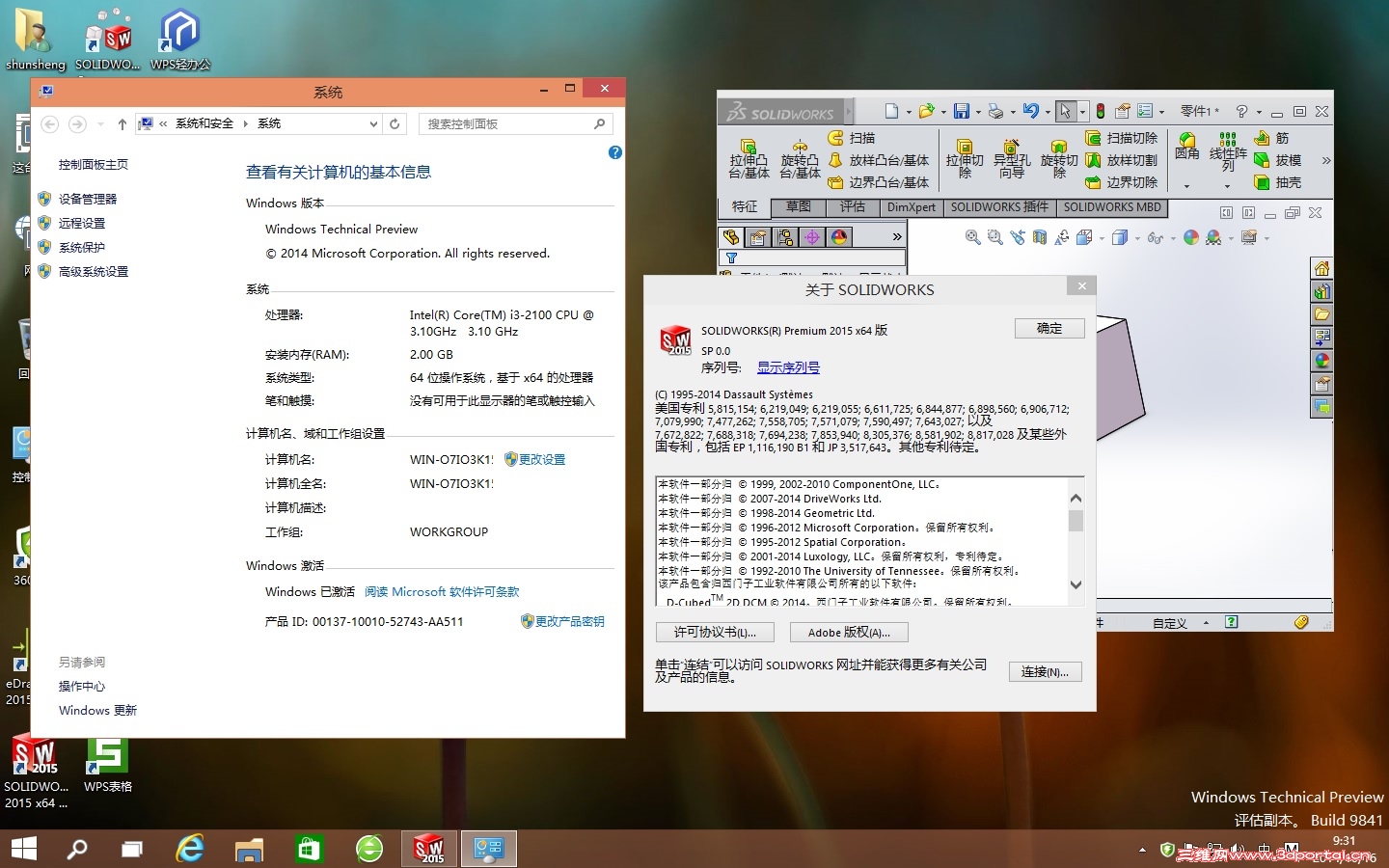Launch Internet Explorer from taskbar
This screenshot has width=1389, height=868.
coord(190,849)
